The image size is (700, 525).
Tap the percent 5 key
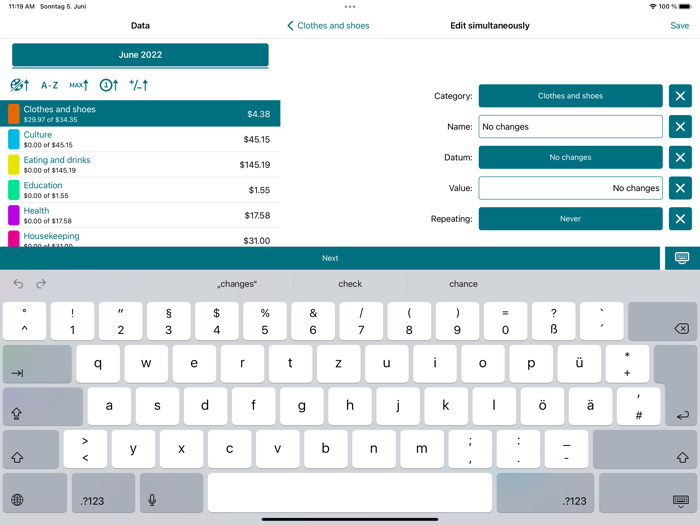point(265,321)
